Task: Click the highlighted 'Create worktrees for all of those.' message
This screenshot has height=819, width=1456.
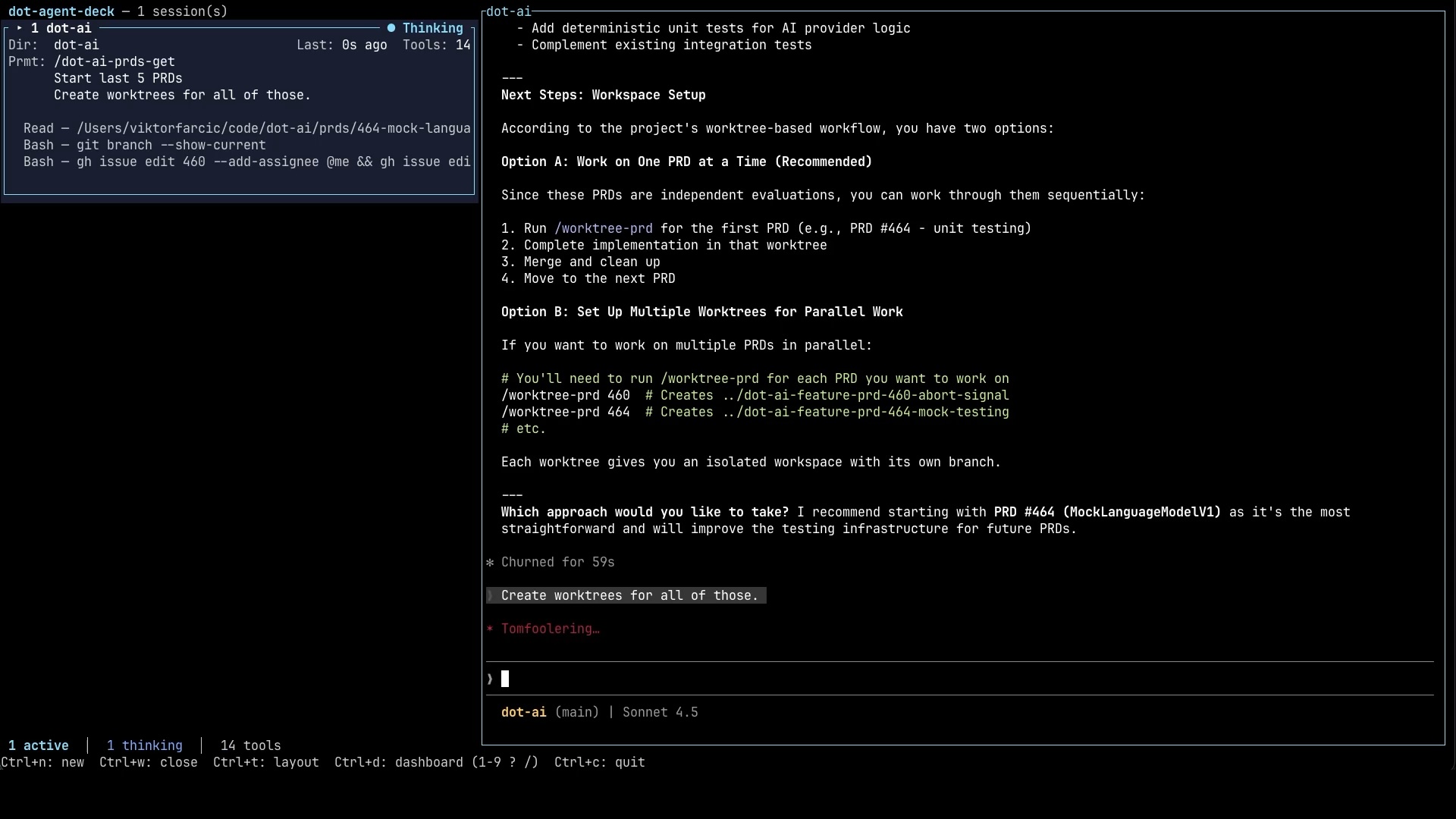Action: (626, 595)
